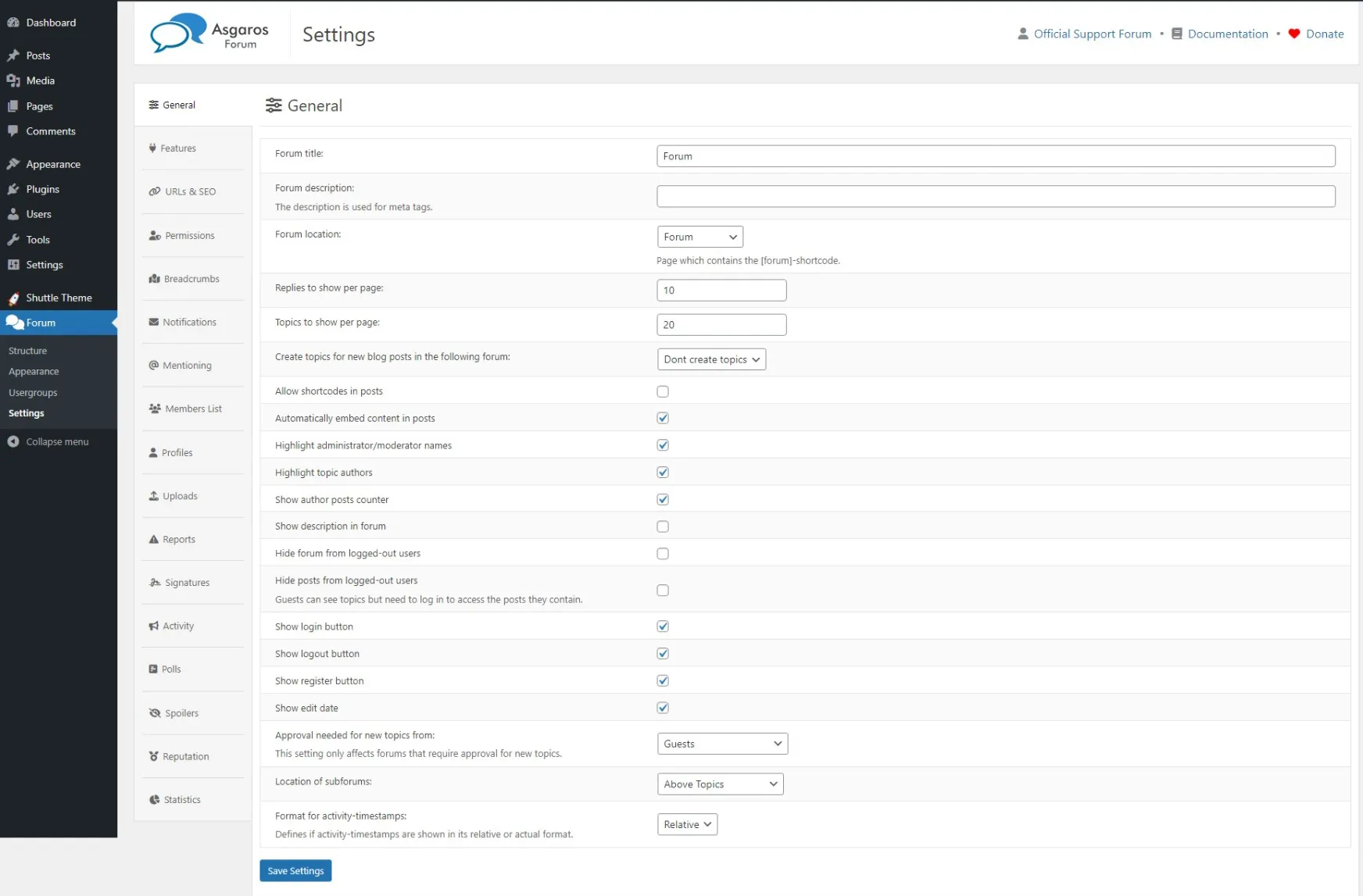Click the Plugins icon in the admin menu
Viewport: 1363px width, 896px height.
(13, 189)
